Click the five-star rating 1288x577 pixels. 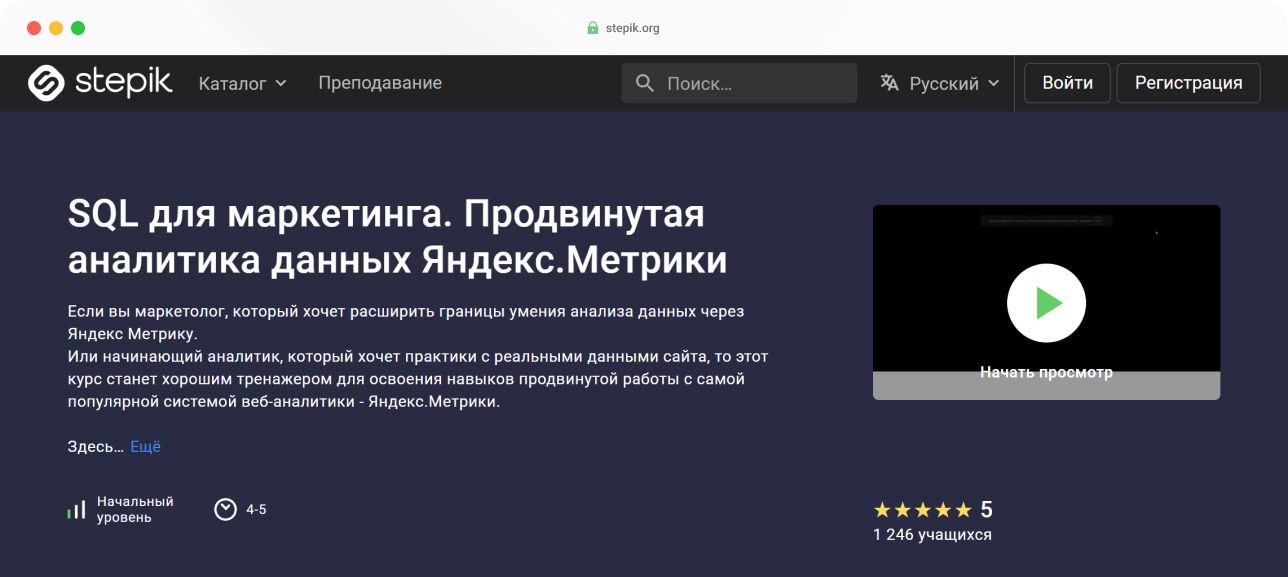coord(922,510)
